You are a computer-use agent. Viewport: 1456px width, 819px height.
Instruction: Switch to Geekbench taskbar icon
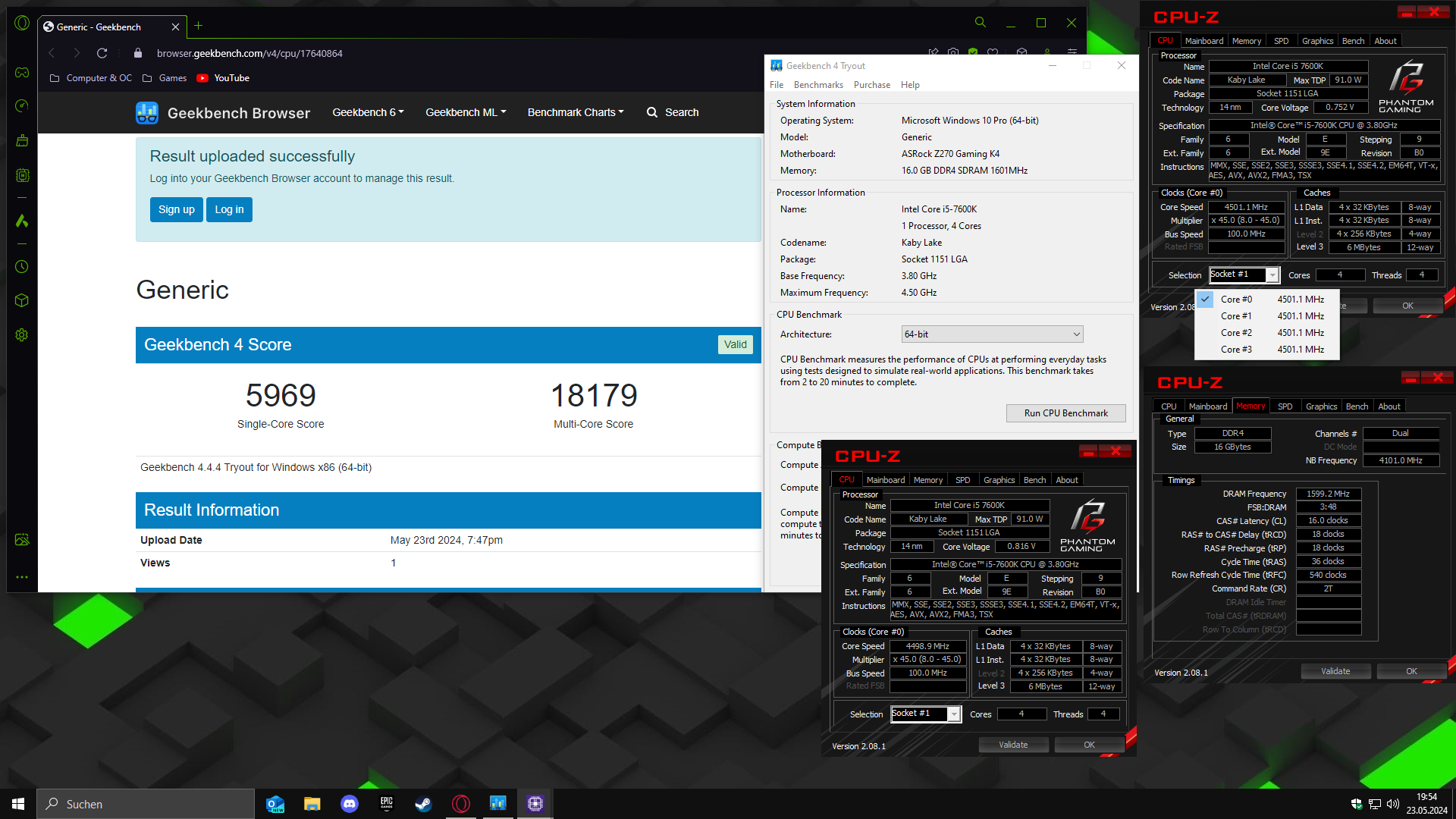(498, 804)
